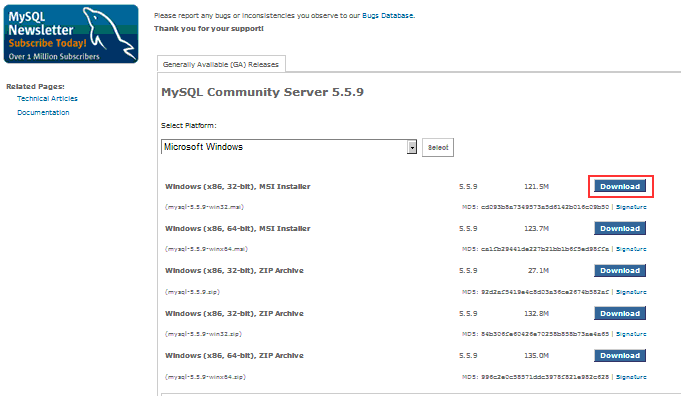Click the mysql-5.5.9-winx64.msi file name
The width and height of the screenshot is (681, 396).
[x=206, y=249]
